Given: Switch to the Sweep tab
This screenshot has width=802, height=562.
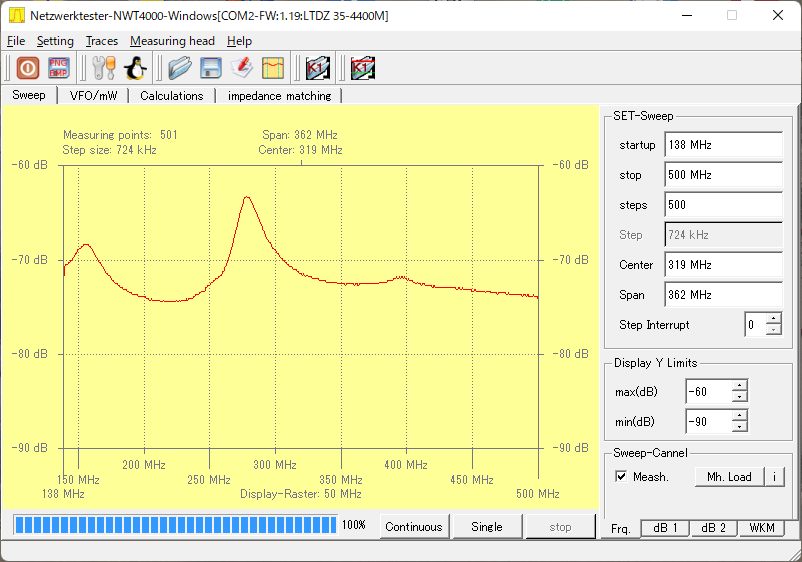Looking at the screenshot, I should [29, 95].
